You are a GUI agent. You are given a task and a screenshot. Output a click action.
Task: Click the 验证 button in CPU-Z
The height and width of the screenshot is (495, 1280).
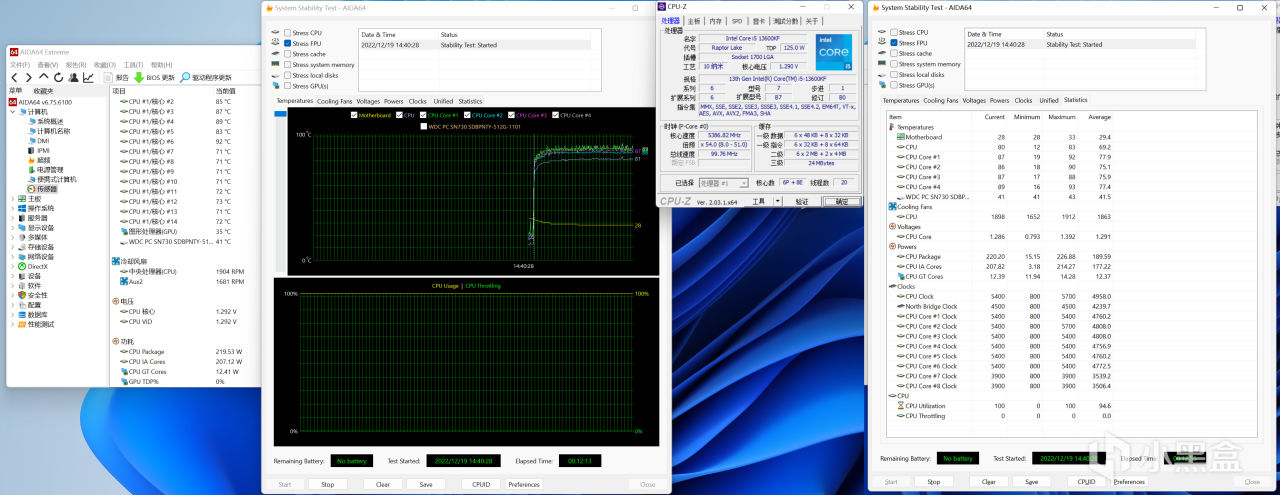[801, 201]
